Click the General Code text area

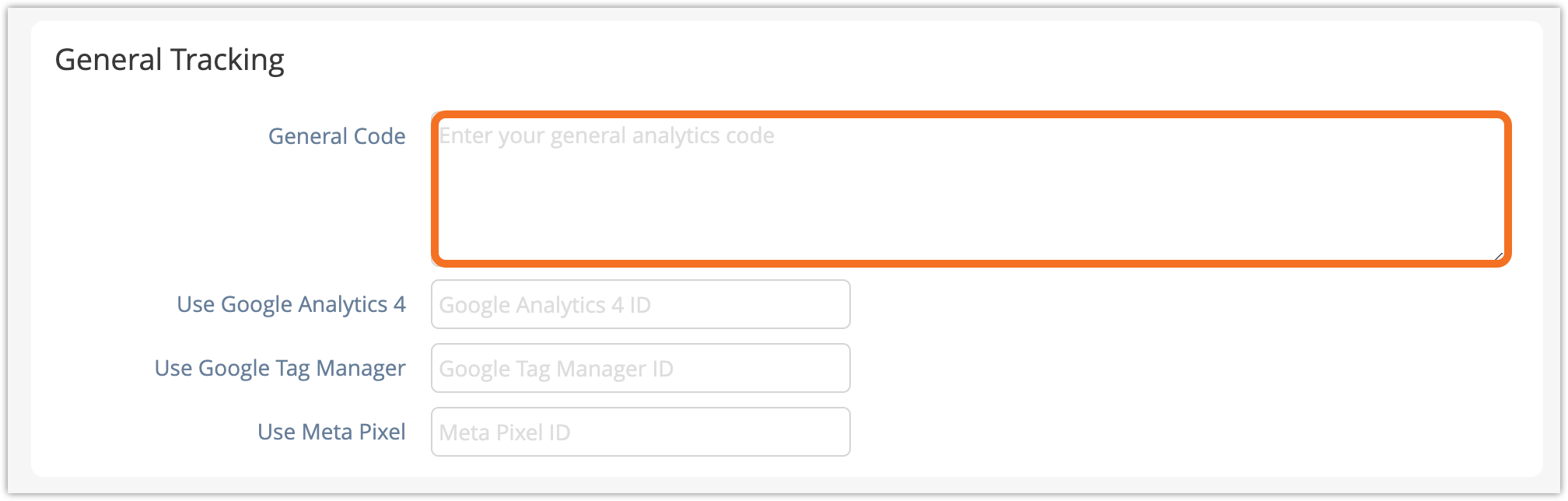[x=970, y=189]
